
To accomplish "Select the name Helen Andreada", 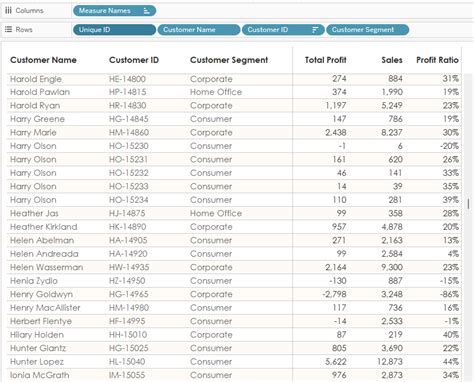I will pyautogui.click(x=44, y=254).
